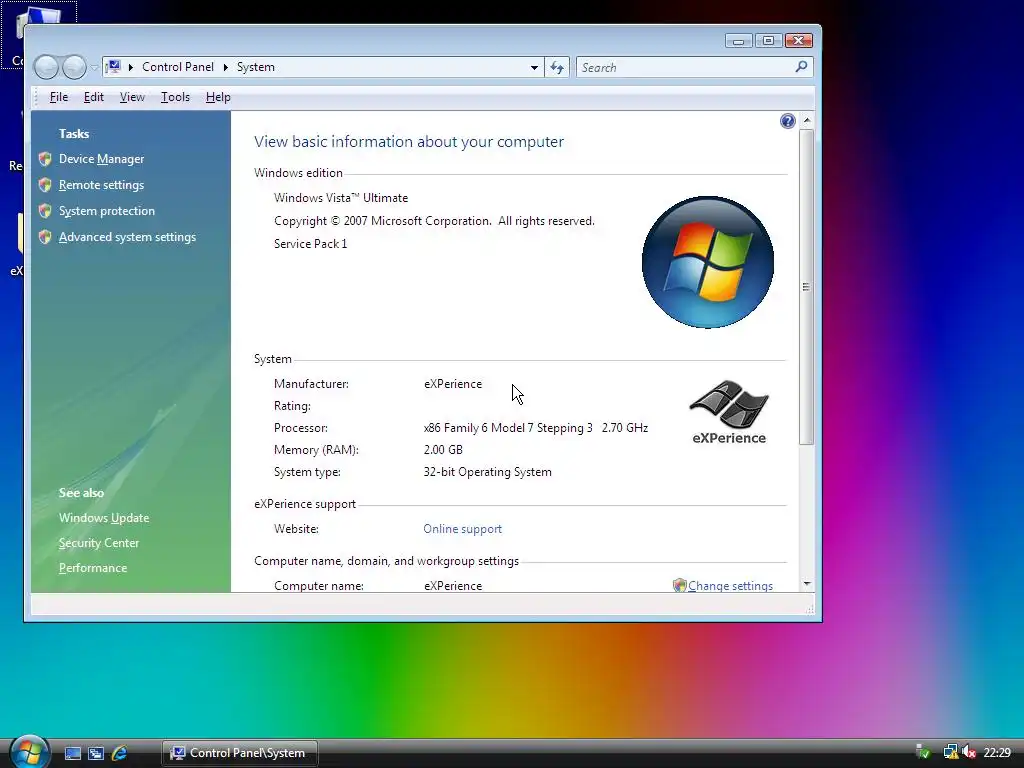Click the network tray icon
1024x768 pixels.
coord(950,753)
